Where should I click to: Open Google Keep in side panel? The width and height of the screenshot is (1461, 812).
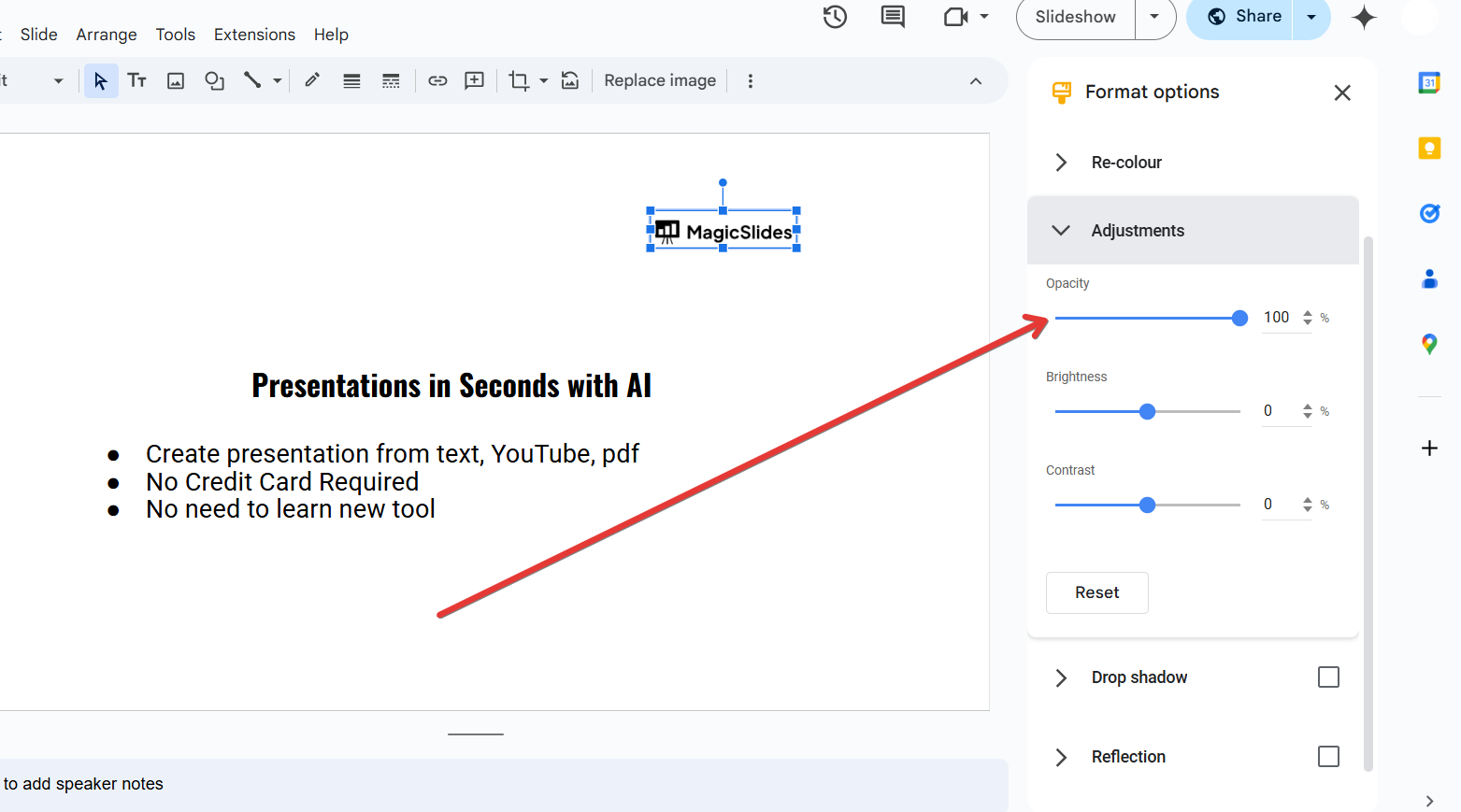click(1429, 149)
